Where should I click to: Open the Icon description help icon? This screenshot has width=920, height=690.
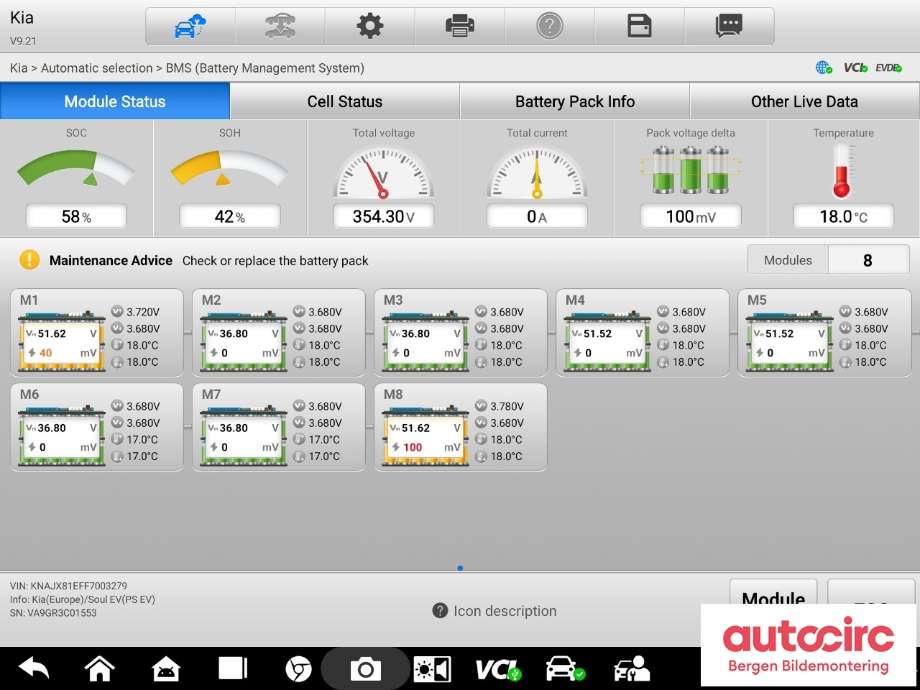pyautogui.click(x=440, y=611)
